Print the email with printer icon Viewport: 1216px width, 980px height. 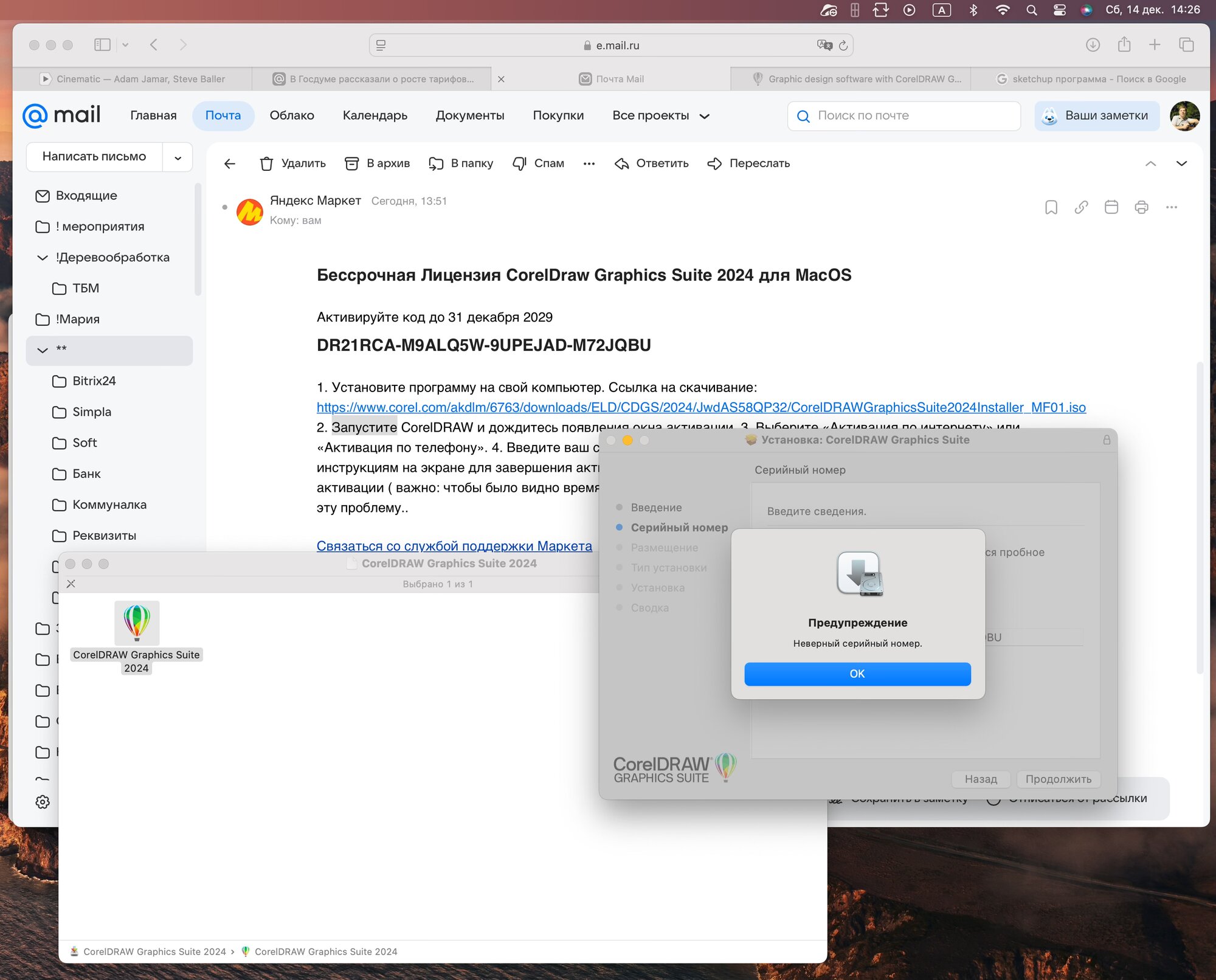[1141, 207]
